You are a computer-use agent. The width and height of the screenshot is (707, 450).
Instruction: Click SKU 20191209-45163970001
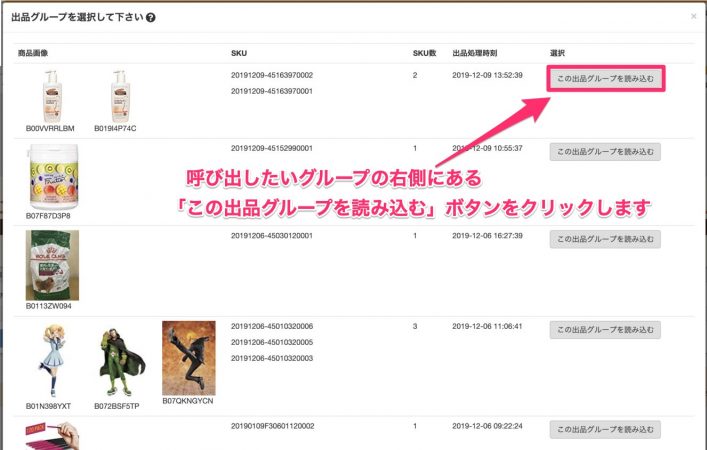272,91
